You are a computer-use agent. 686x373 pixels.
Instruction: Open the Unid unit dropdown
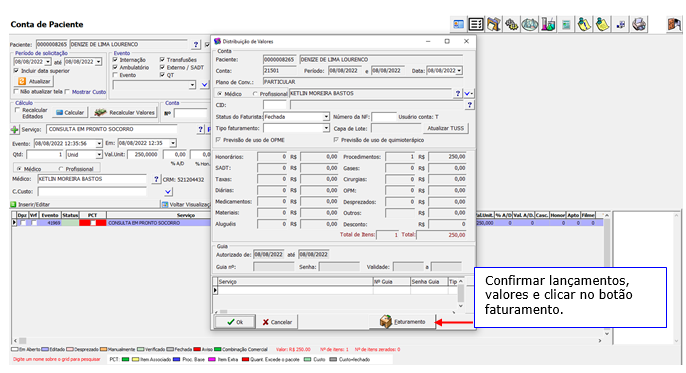99,155
